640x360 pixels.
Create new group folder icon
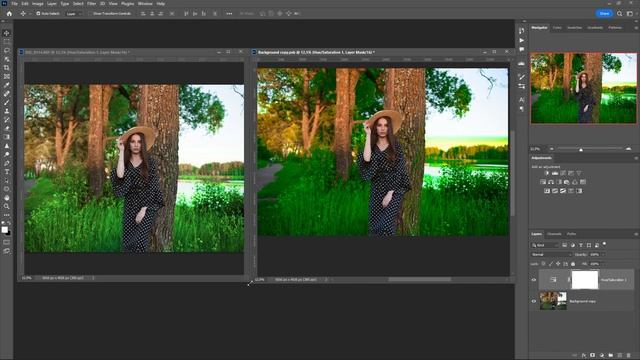611,355
